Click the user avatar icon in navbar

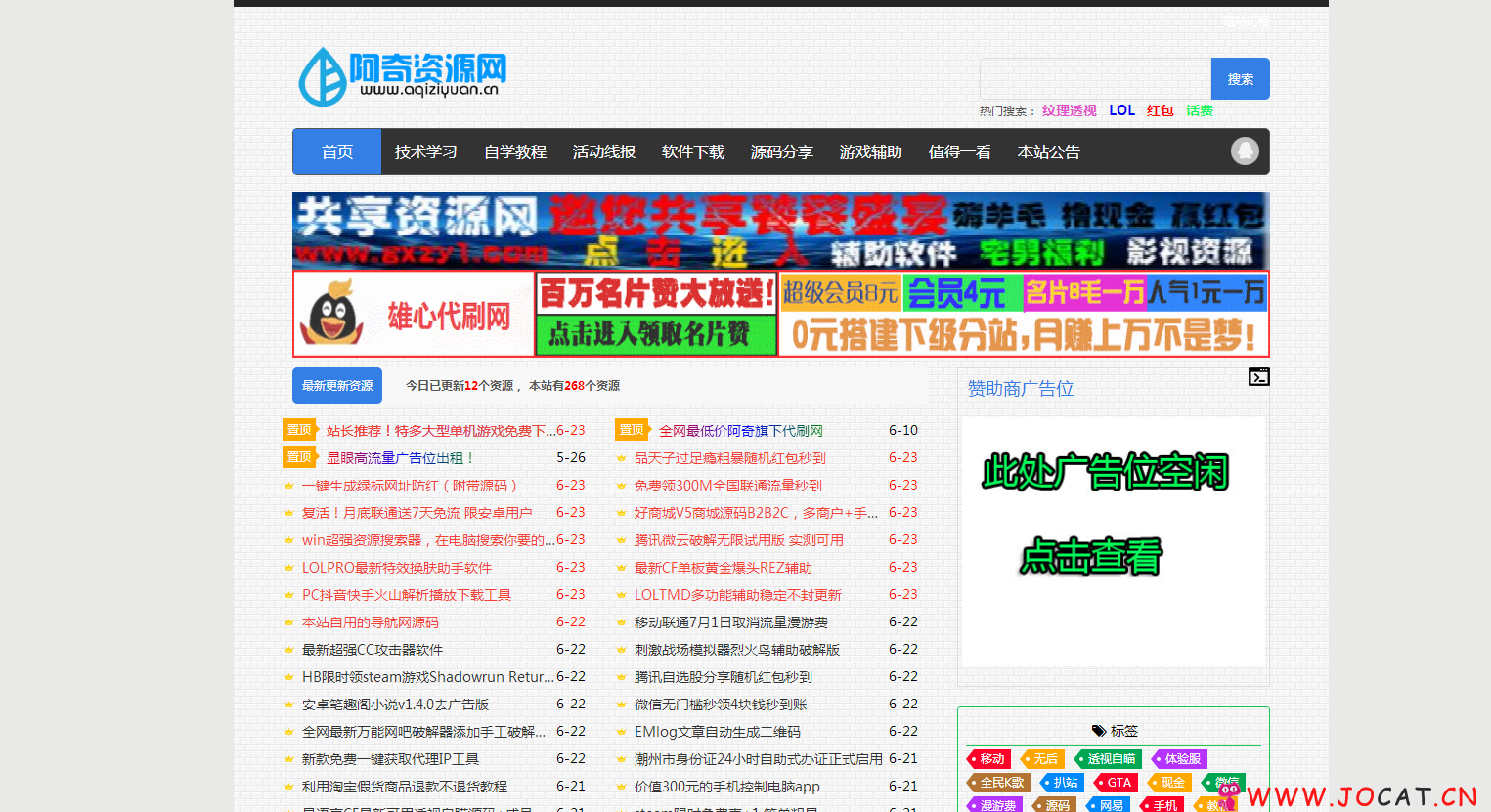(x=1245, y=151)
